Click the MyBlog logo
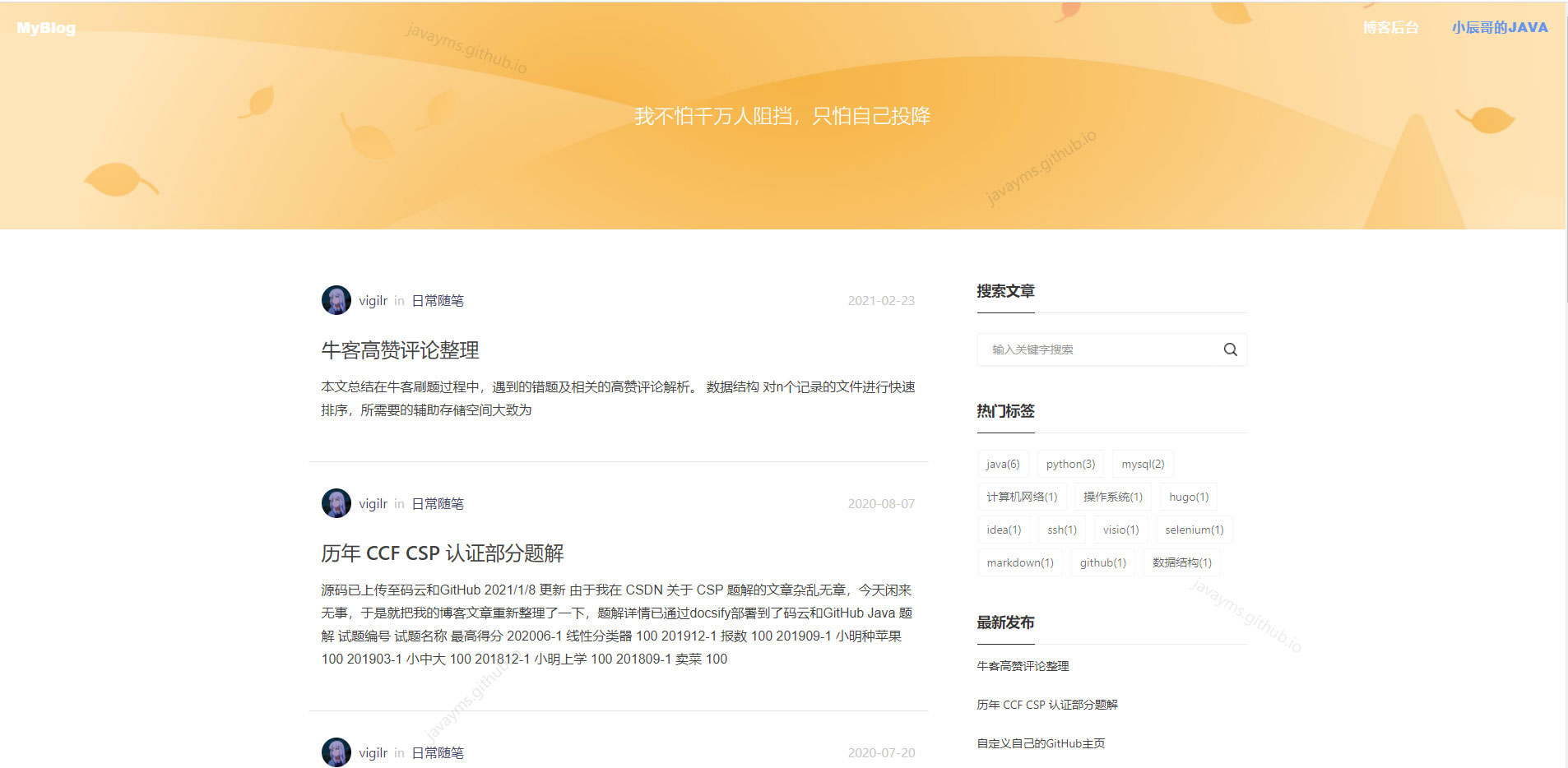1568x768 pixels. [x=45, y=27]
